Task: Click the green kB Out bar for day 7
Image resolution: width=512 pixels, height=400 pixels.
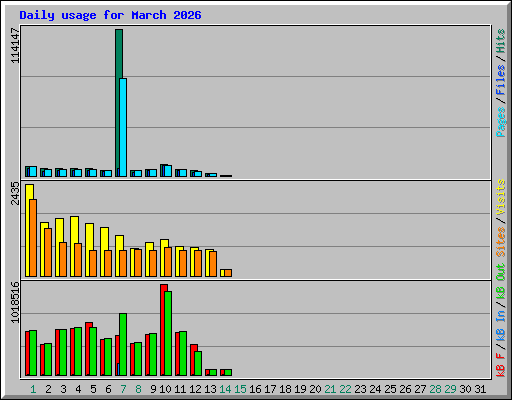Action: pos(123,345)
